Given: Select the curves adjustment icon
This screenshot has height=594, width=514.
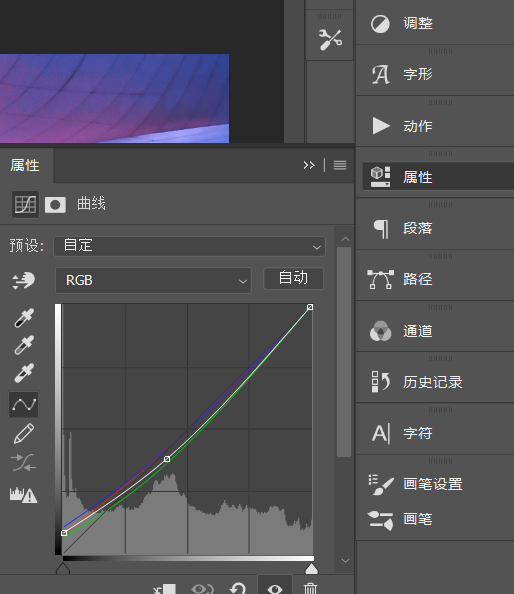Looking at the screenshot, I should pos(25,205).
